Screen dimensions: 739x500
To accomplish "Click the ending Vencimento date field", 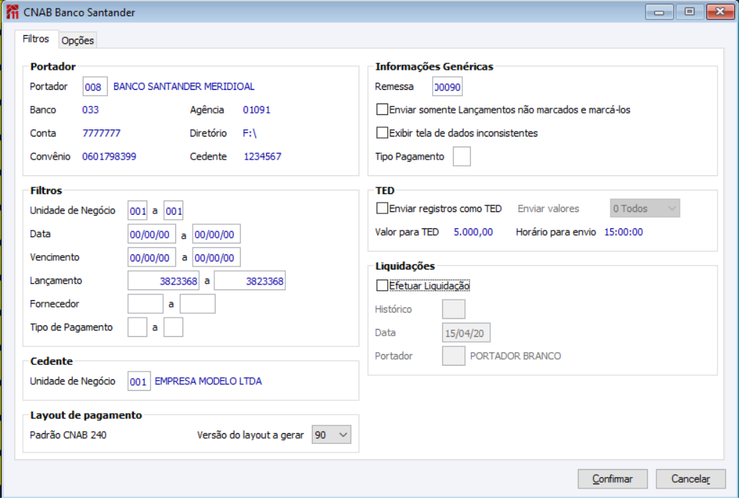I will point(216,258).
